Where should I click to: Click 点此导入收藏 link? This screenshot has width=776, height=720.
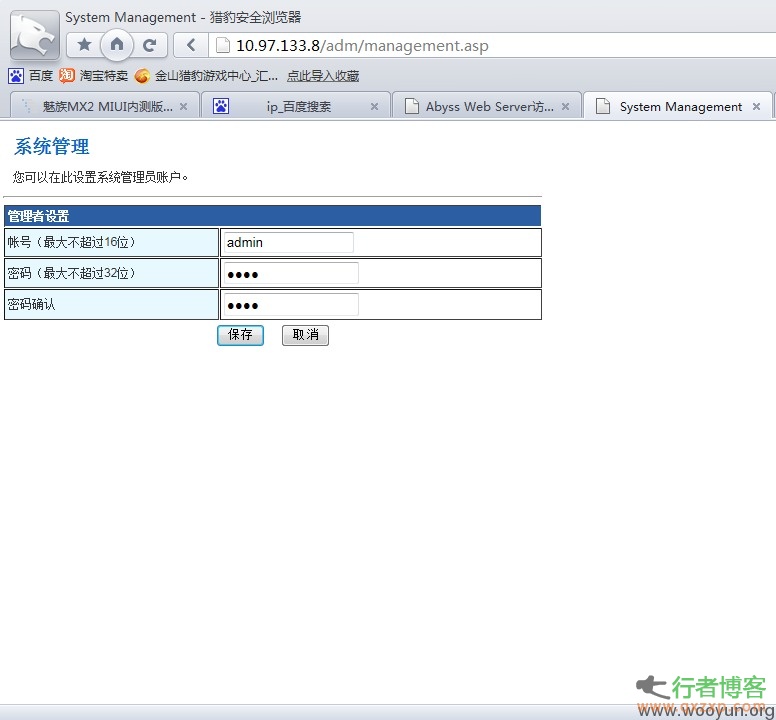pos(323,76)
